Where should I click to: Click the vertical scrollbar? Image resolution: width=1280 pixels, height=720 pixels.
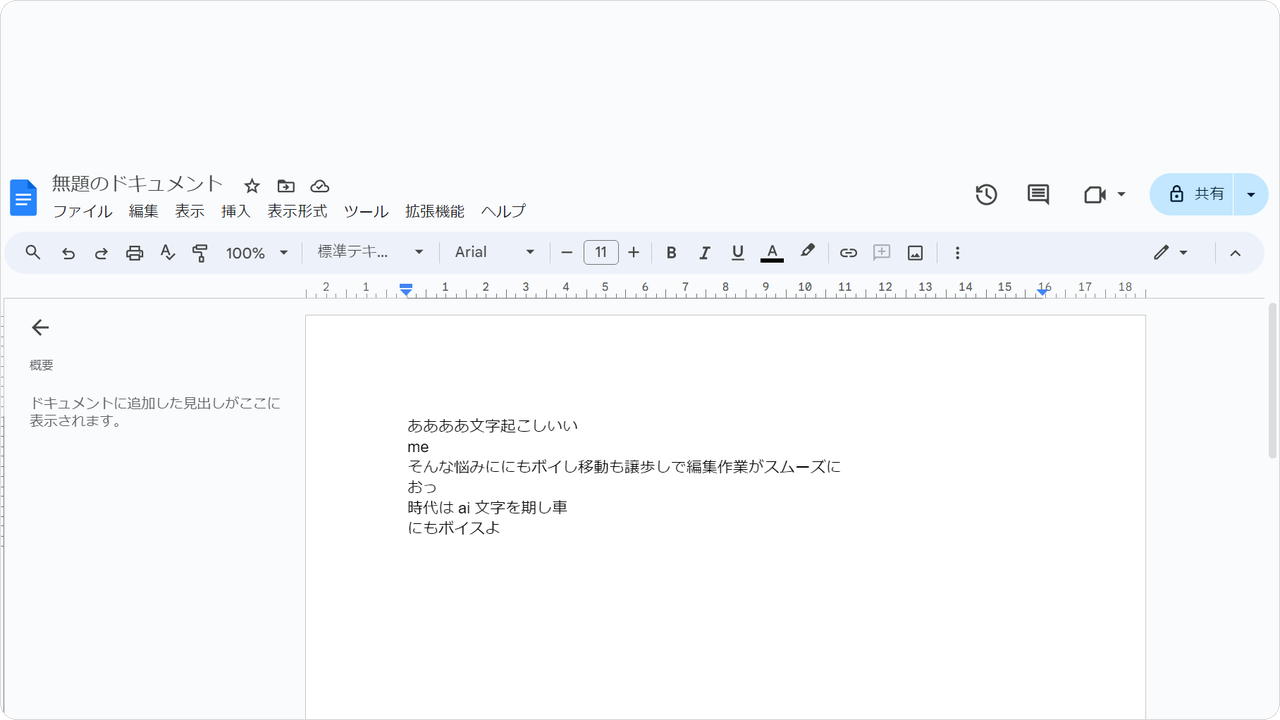click(x=1272, y=380)
